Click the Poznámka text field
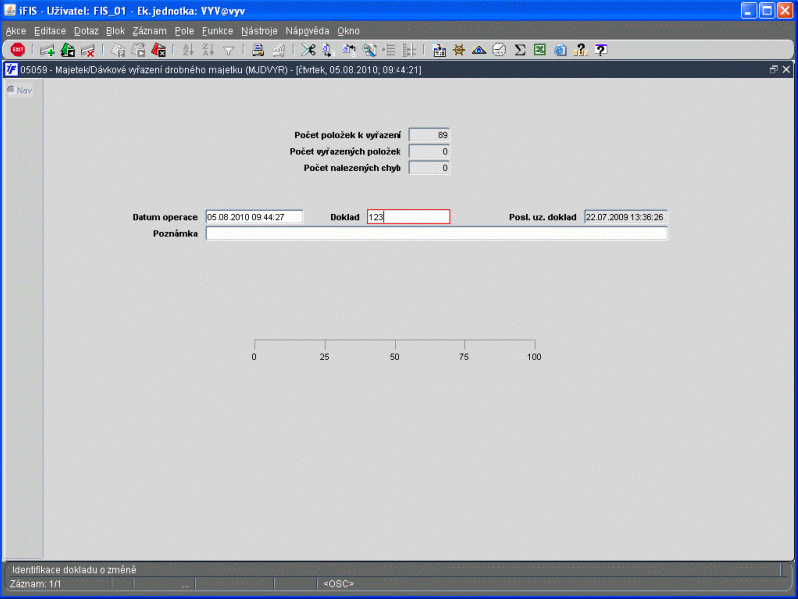Viewport: 798px width, 599px height. point(436,233)
